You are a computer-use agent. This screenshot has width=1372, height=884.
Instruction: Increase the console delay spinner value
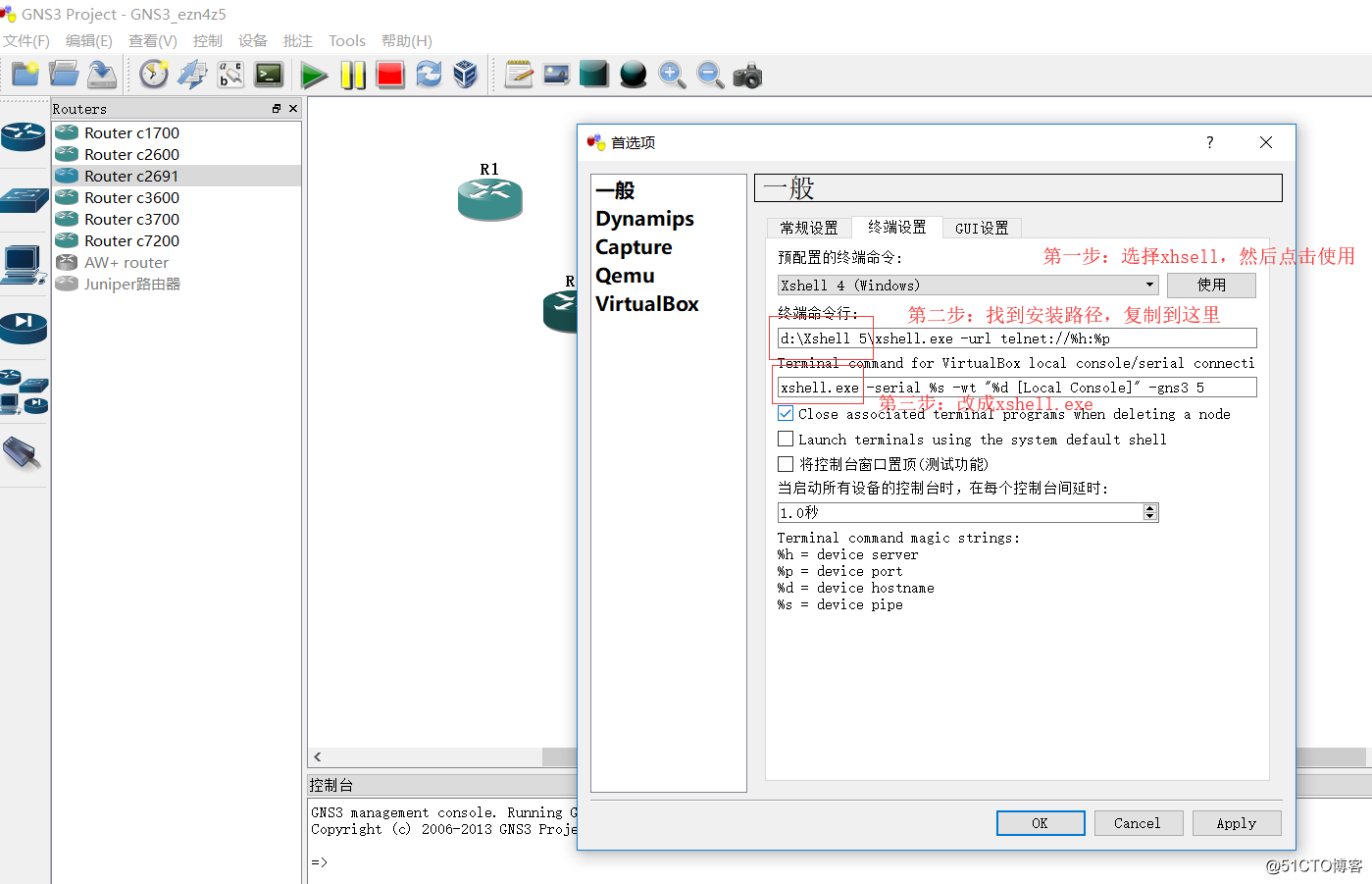coord(1150,508)
